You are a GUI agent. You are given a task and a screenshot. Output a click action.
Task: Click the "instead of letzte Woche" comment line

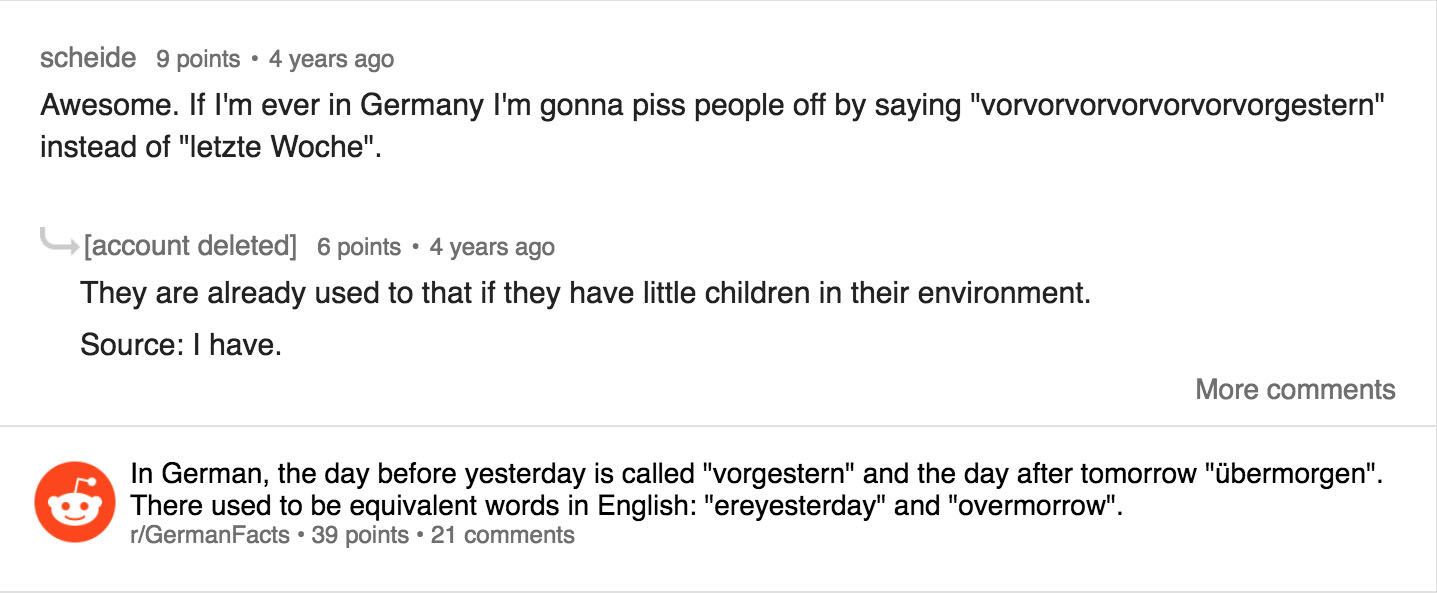click(x=211, y=146)
